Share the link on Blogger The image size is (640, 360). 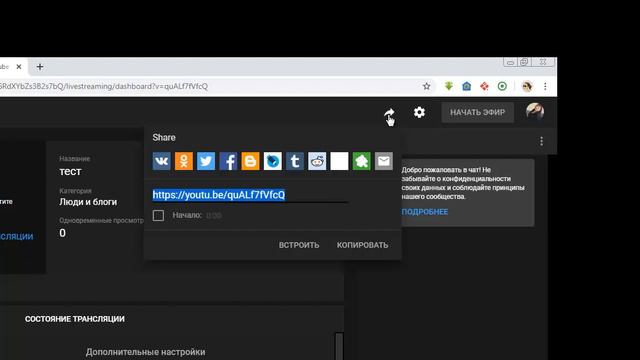[250, 161]
